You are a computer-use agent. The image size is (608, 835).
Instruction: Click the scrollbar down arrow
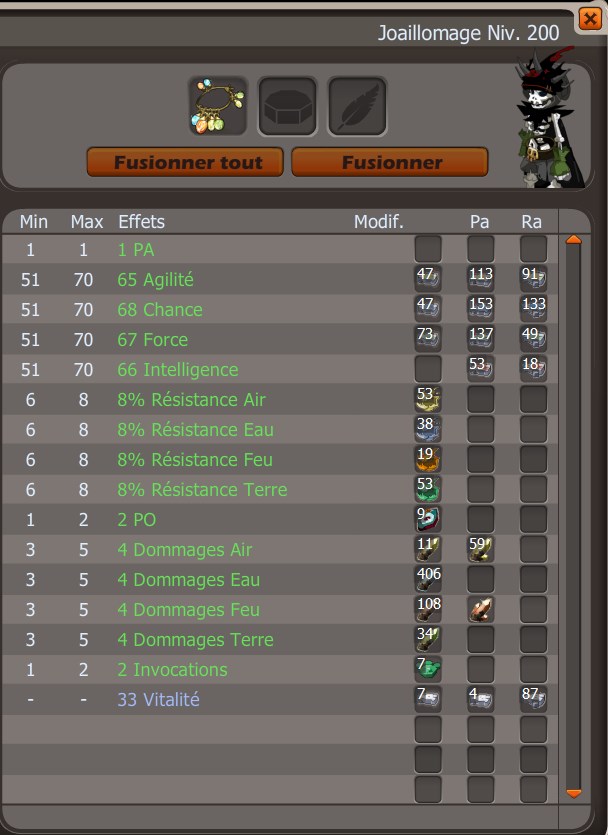(x=573, y=793)
